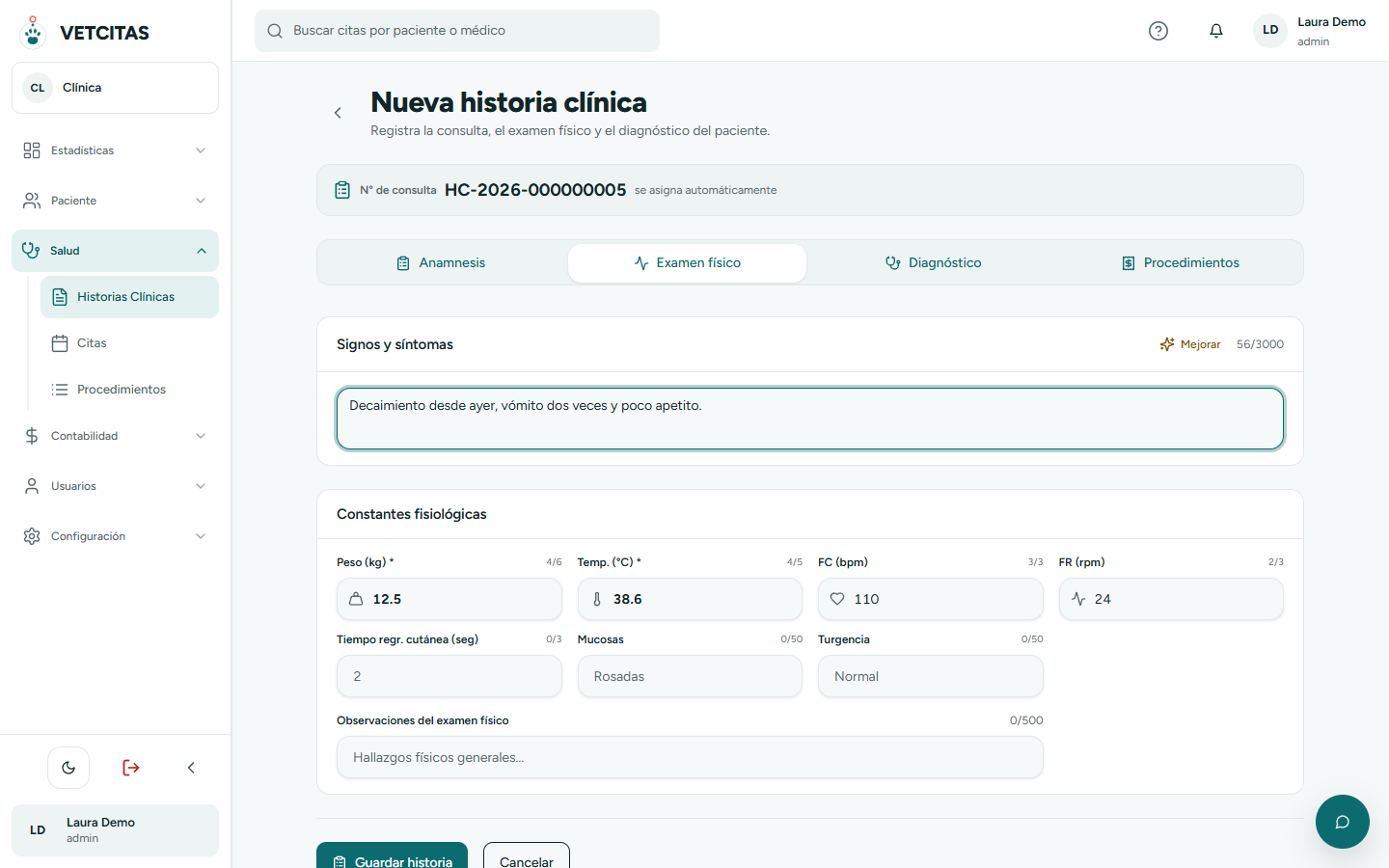
Task: Click the Configuración gear icon
Action: (x=32, y=536)
